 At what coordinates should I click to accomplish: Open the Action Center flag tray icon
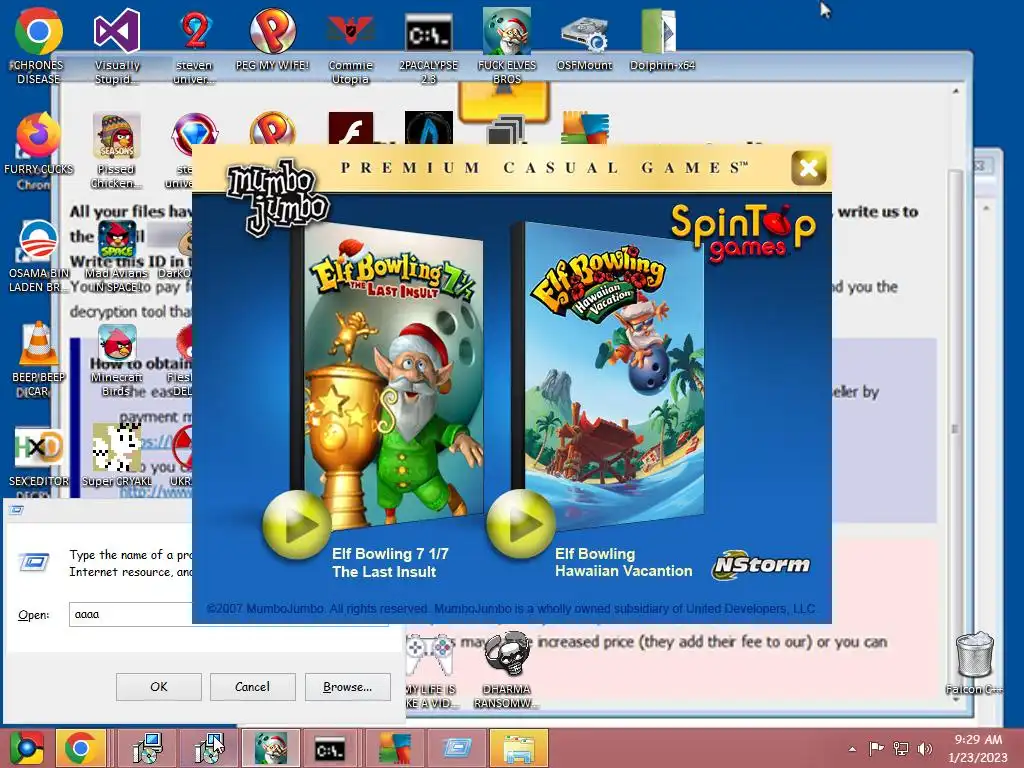[876, 748]
